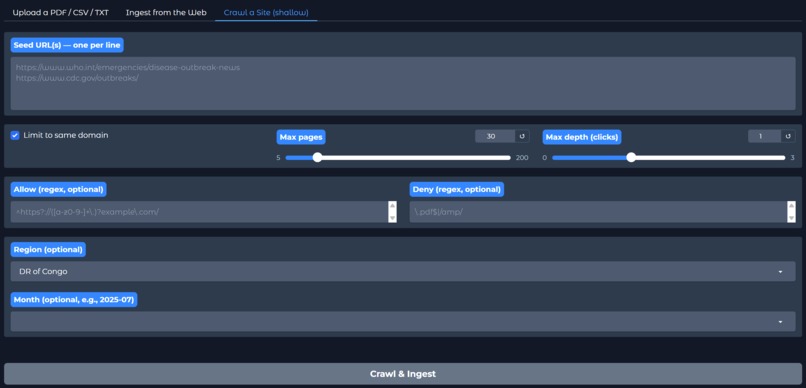Click the Region dropdown arrow
This screenshot has width=806, height=388.
(780, 272)
